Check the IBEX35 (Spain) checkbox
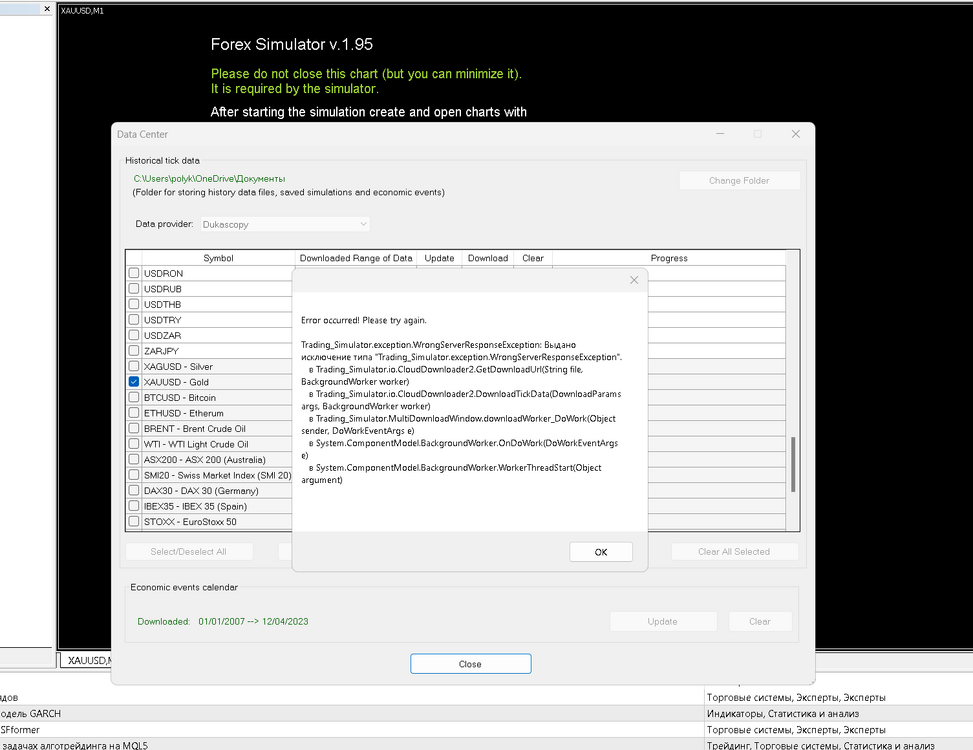 (133, 506)
